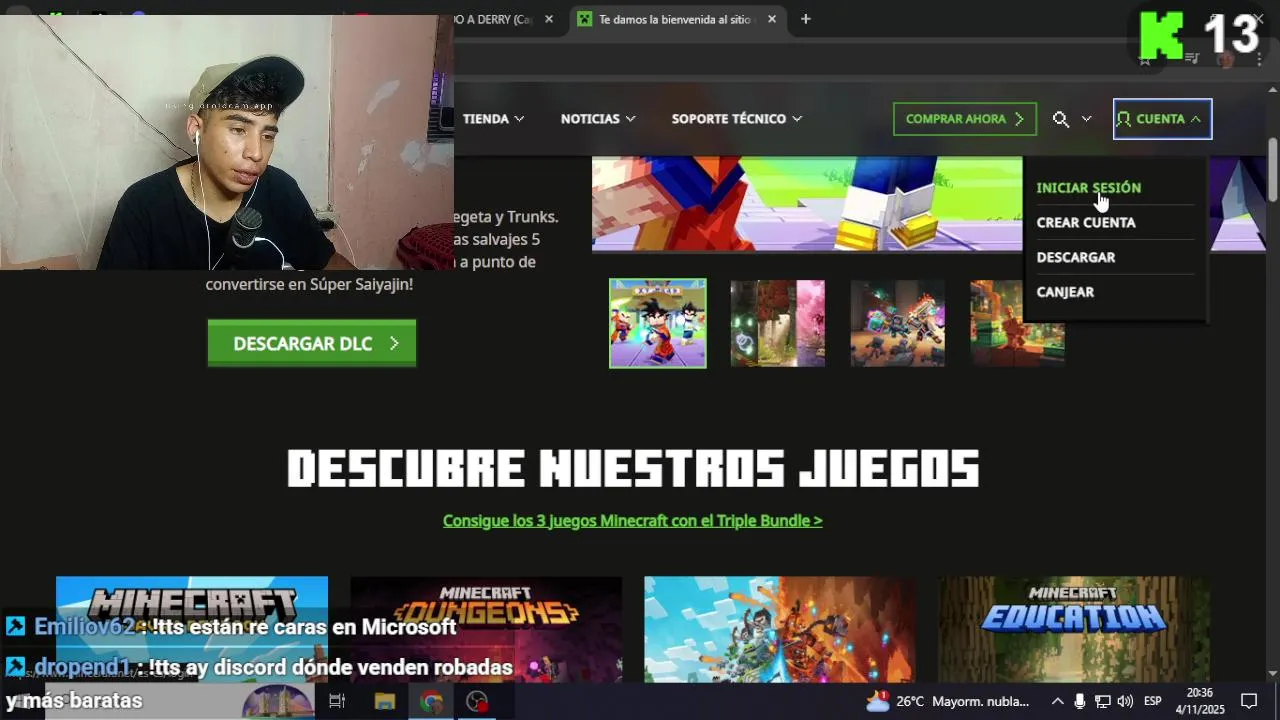The image size is (1280, 720).
Task: Close the Minecraft 'Te damos la bienvenida' tab
Action: (x=774, y=19)
